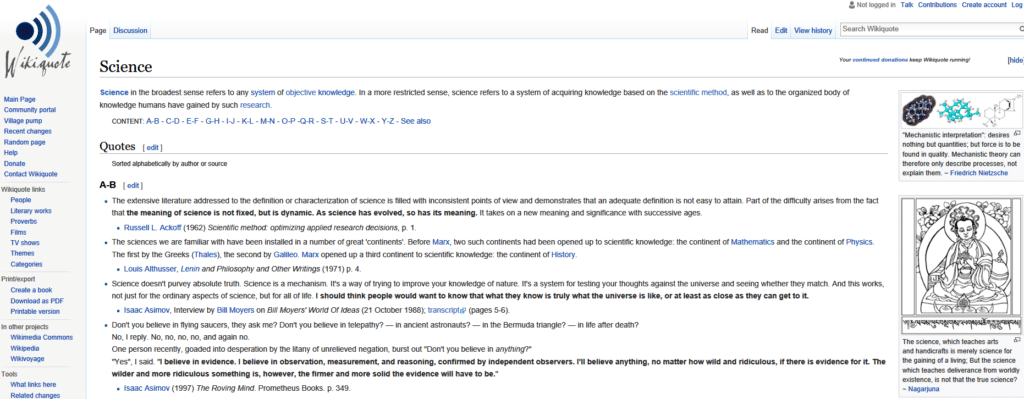Jump to C-D in contents
This screenshot has width=1024, height=399.
pyautogui.click(x=172, y=121)
